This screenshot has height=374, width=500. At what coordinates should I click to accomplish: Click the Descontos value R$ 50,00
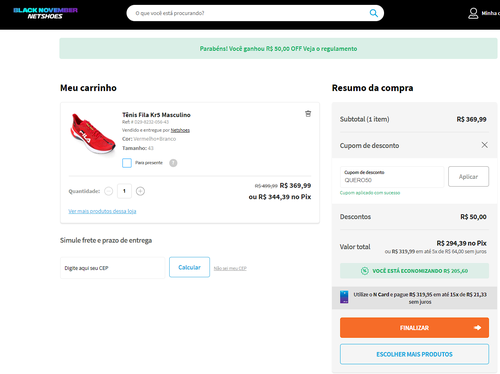tap(473, 217)
